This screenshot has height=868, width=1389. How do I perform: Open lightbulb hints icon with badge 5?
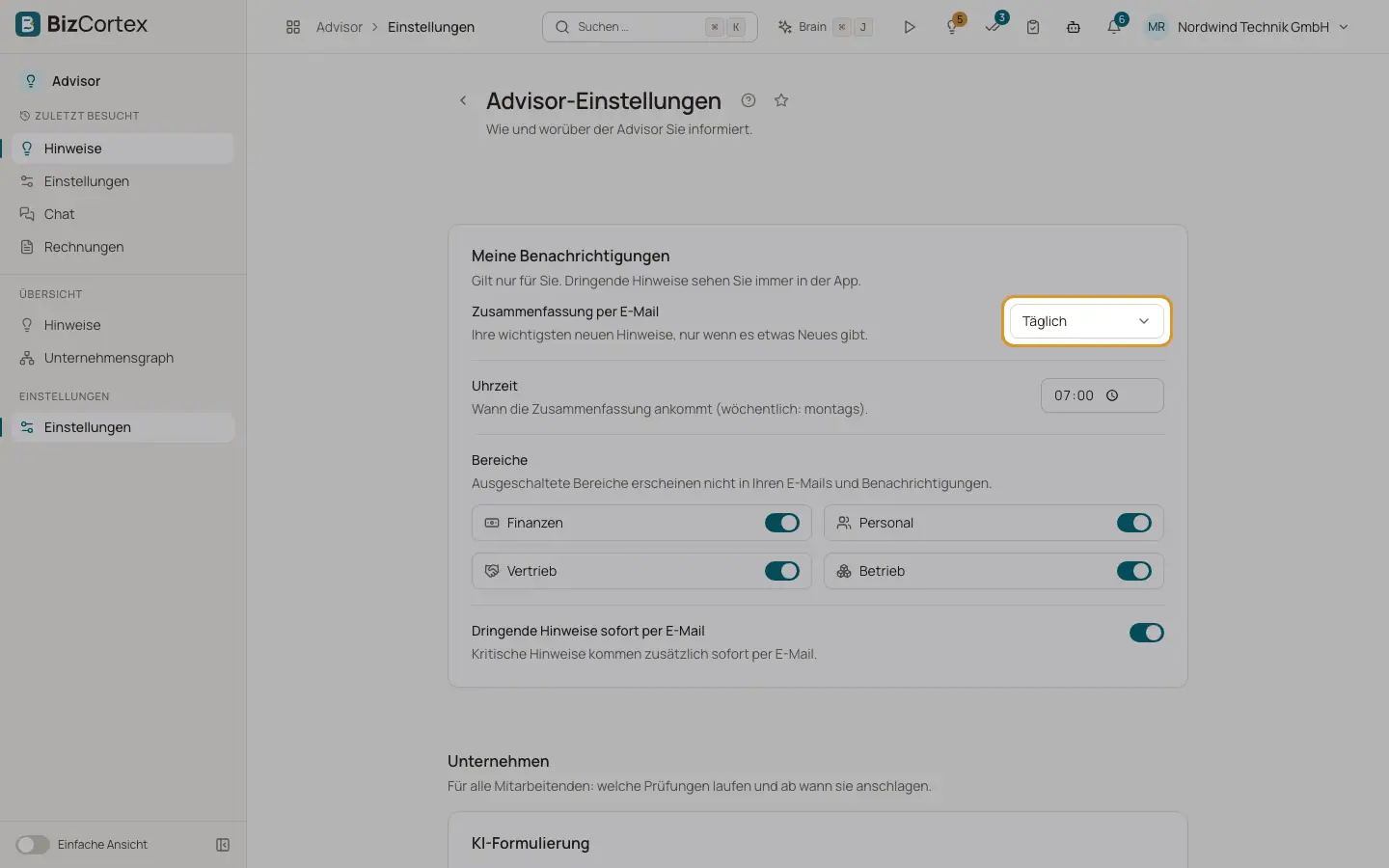pyautogui.click(x=952, y=27)
